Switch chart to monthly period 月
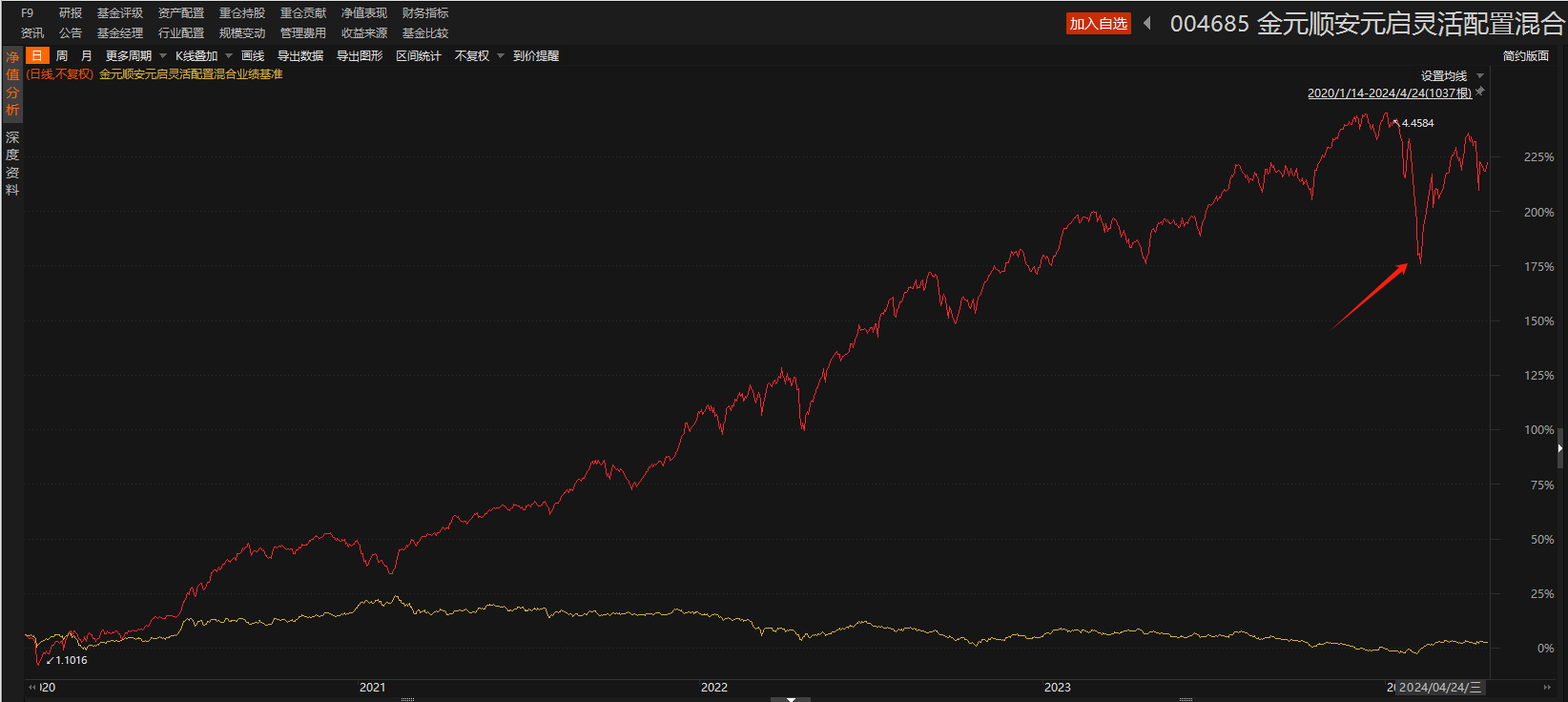This screenshot has width=1568, height=702. (87, 56)
